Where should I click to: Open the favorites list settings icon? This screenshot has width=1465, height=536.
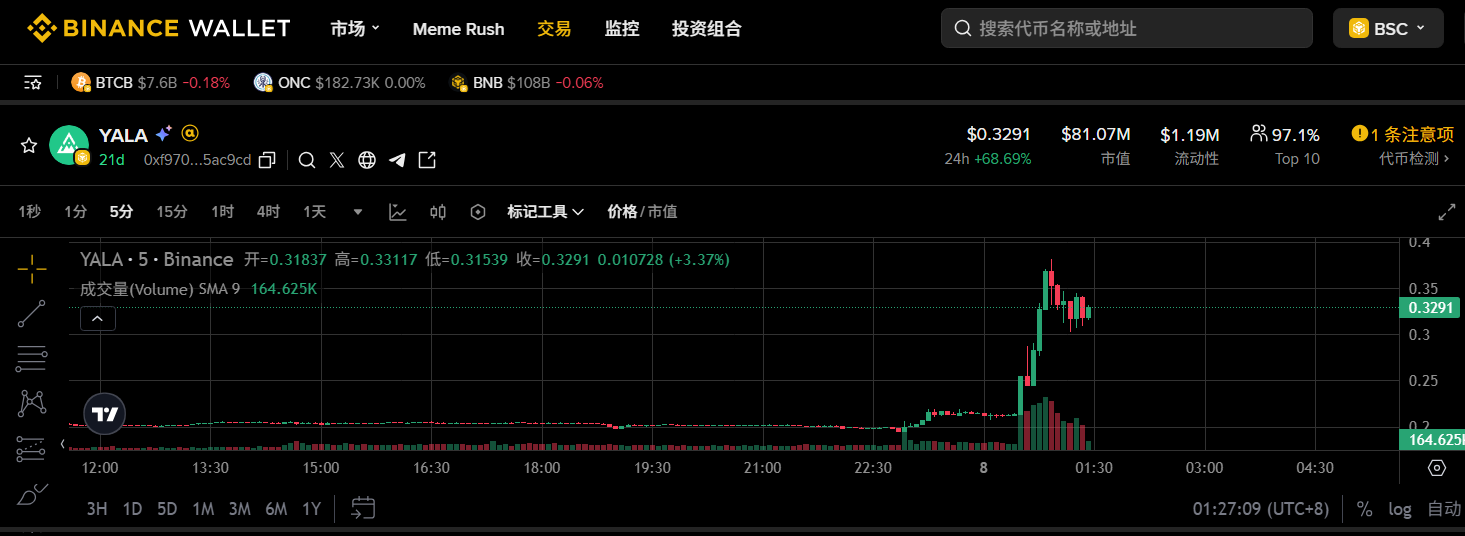[x=33, y=83]
